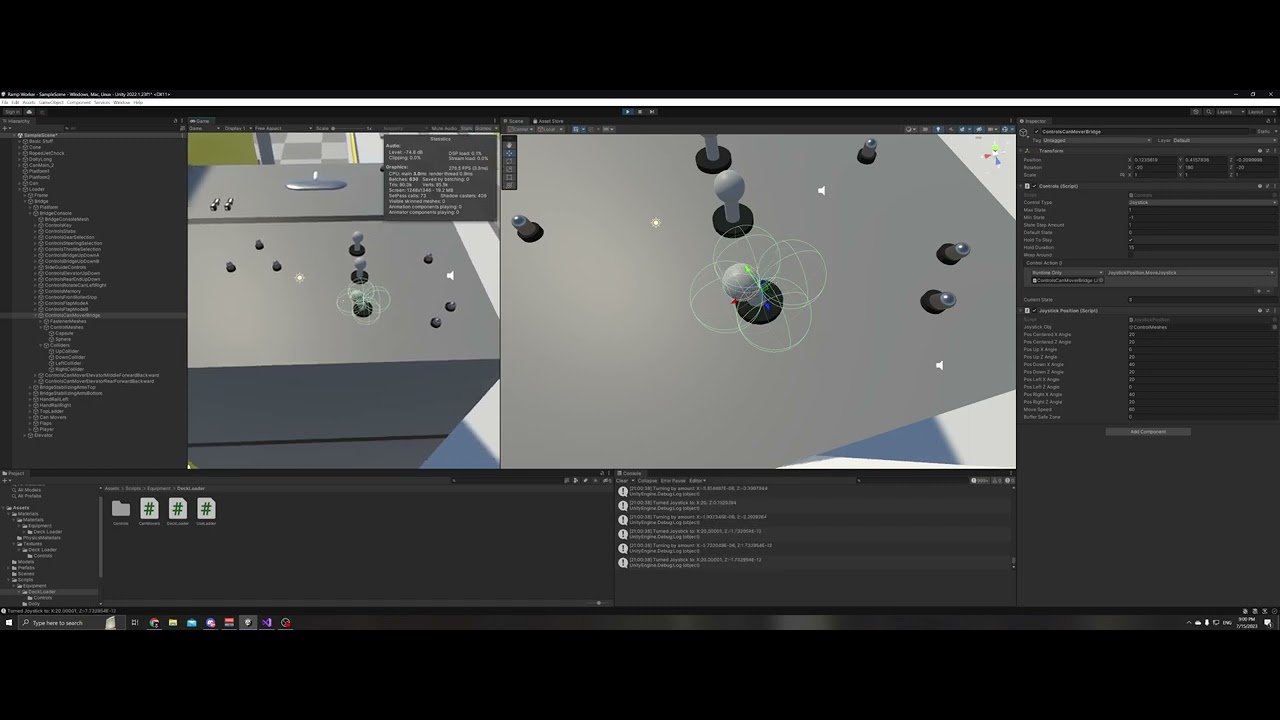The width and height of the screenshot is (1280, 720).
Task: Click the warning count icon in Console toolbar
Action: (x=995, y=480)
